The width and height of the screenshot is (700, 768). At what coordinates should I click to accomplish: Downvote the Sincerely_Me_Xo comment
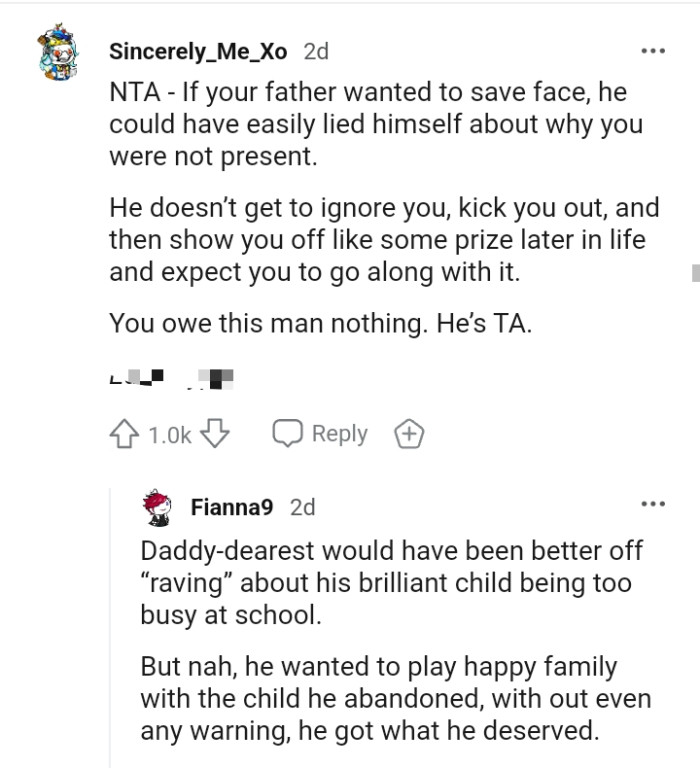tap(216, 434)
